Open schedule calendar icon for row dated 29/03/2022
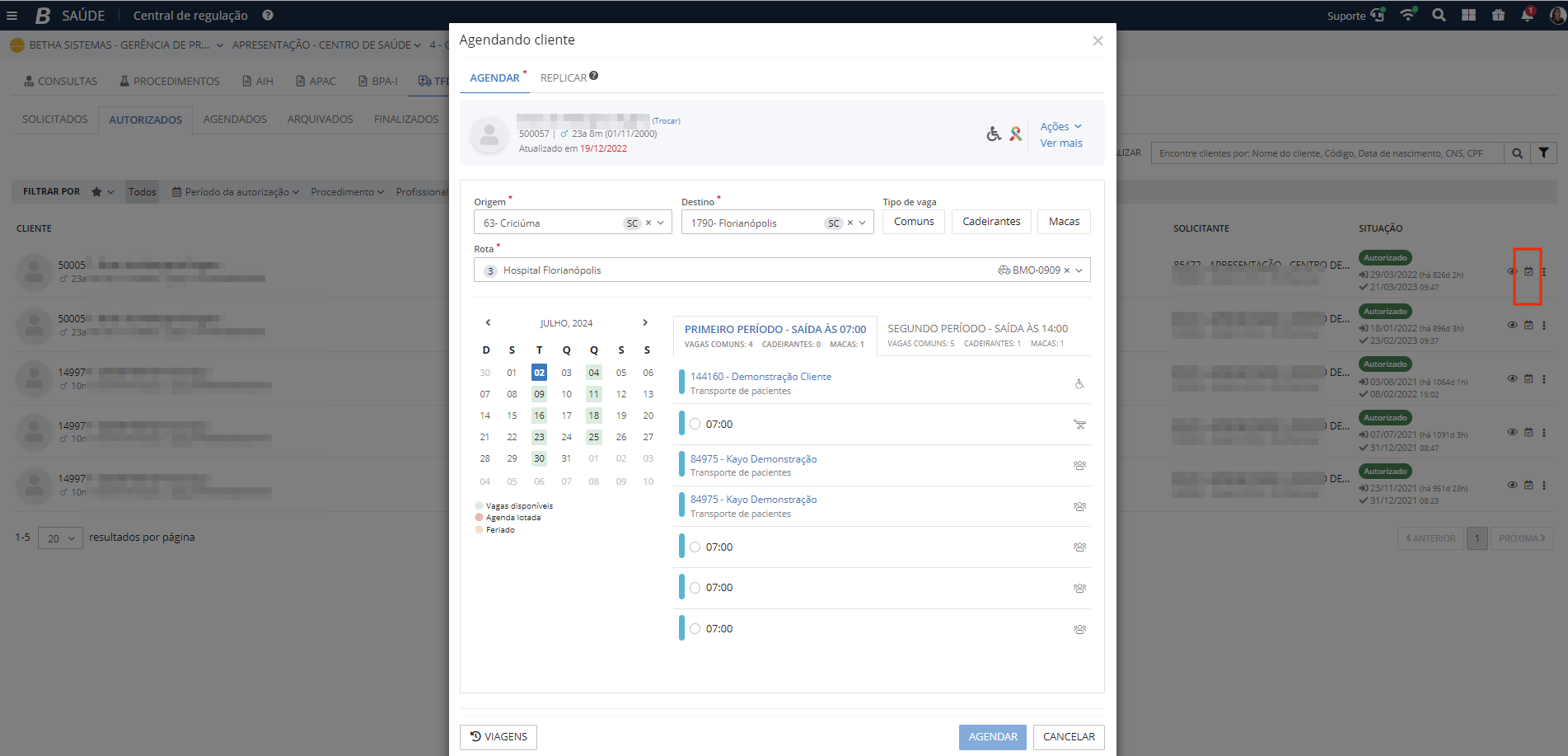The width and height of the screenshot is (1568, 756). [x=1528, y=271]
